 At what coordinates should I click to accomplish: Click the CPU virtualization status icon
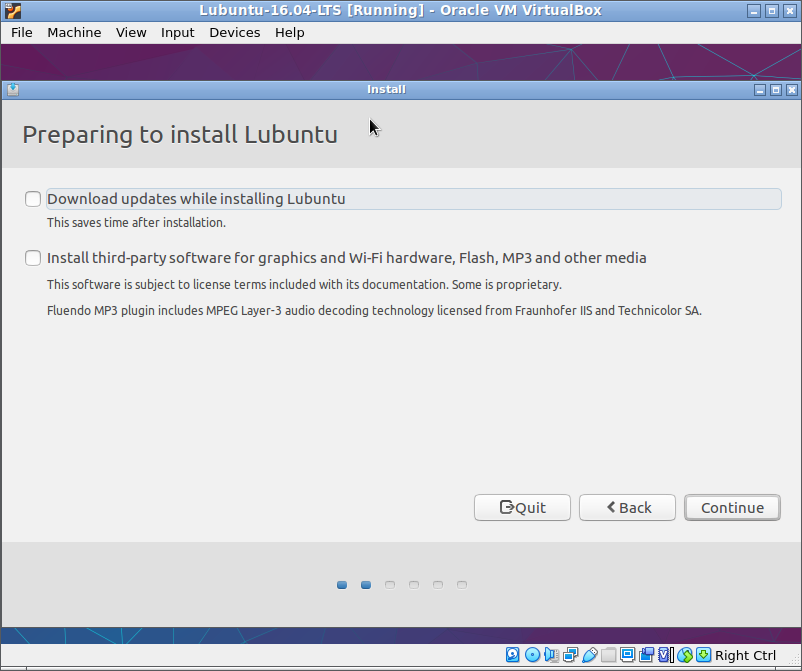[665, 655]
